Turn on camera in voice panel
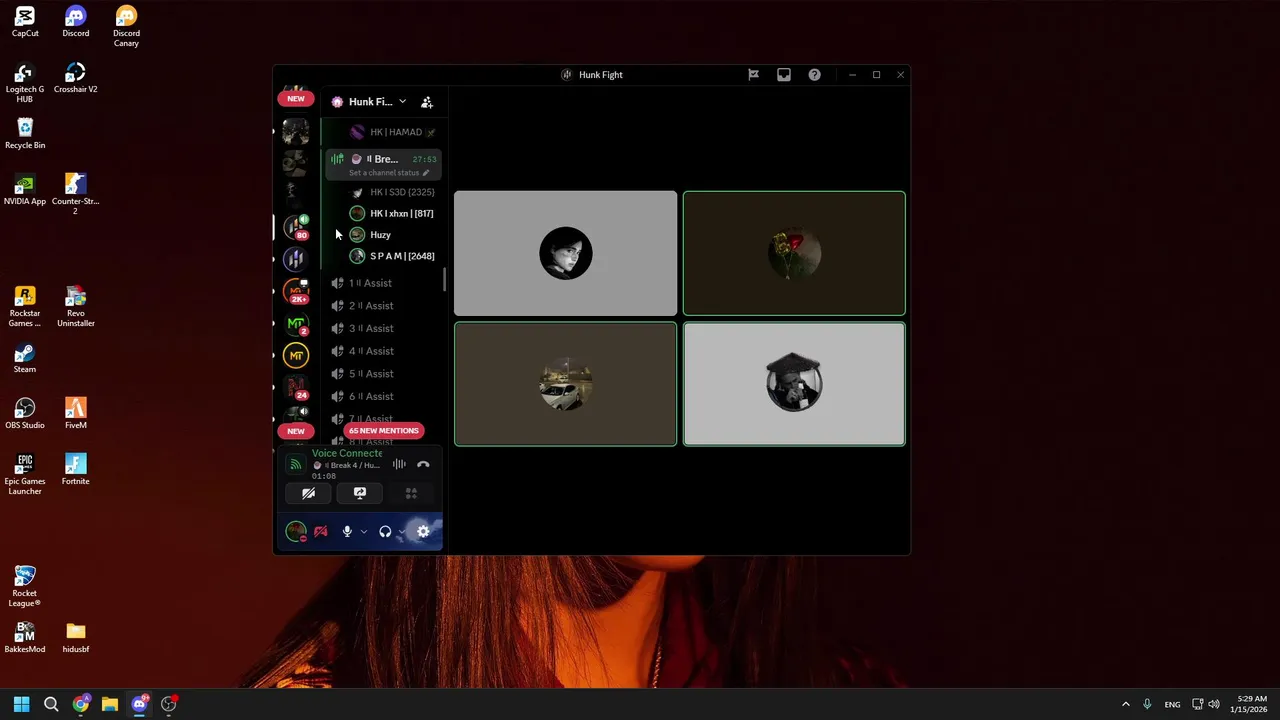Image resolution: width=1280 pixels, height=720 pixels. tap(308, 493)
